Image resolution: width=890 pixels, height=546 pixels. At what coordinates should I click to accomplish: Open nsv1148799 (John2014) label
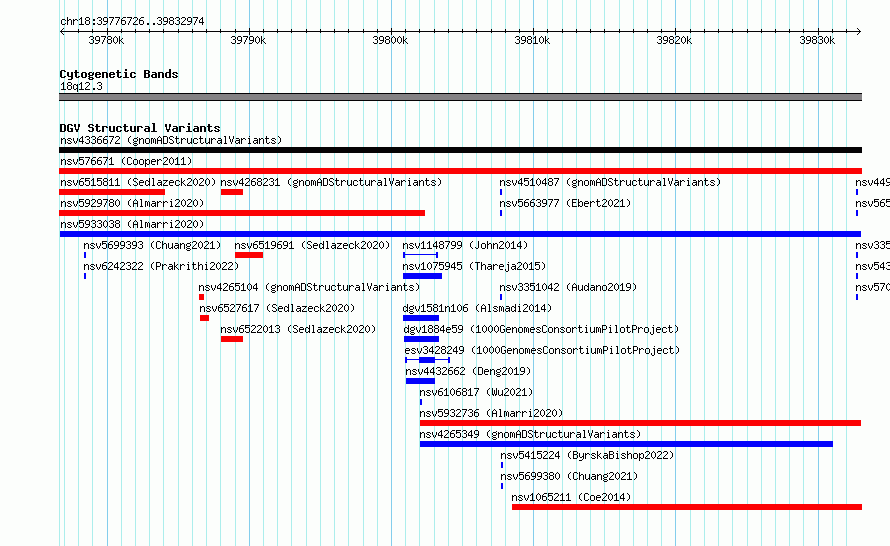click(x=465, y=245)
